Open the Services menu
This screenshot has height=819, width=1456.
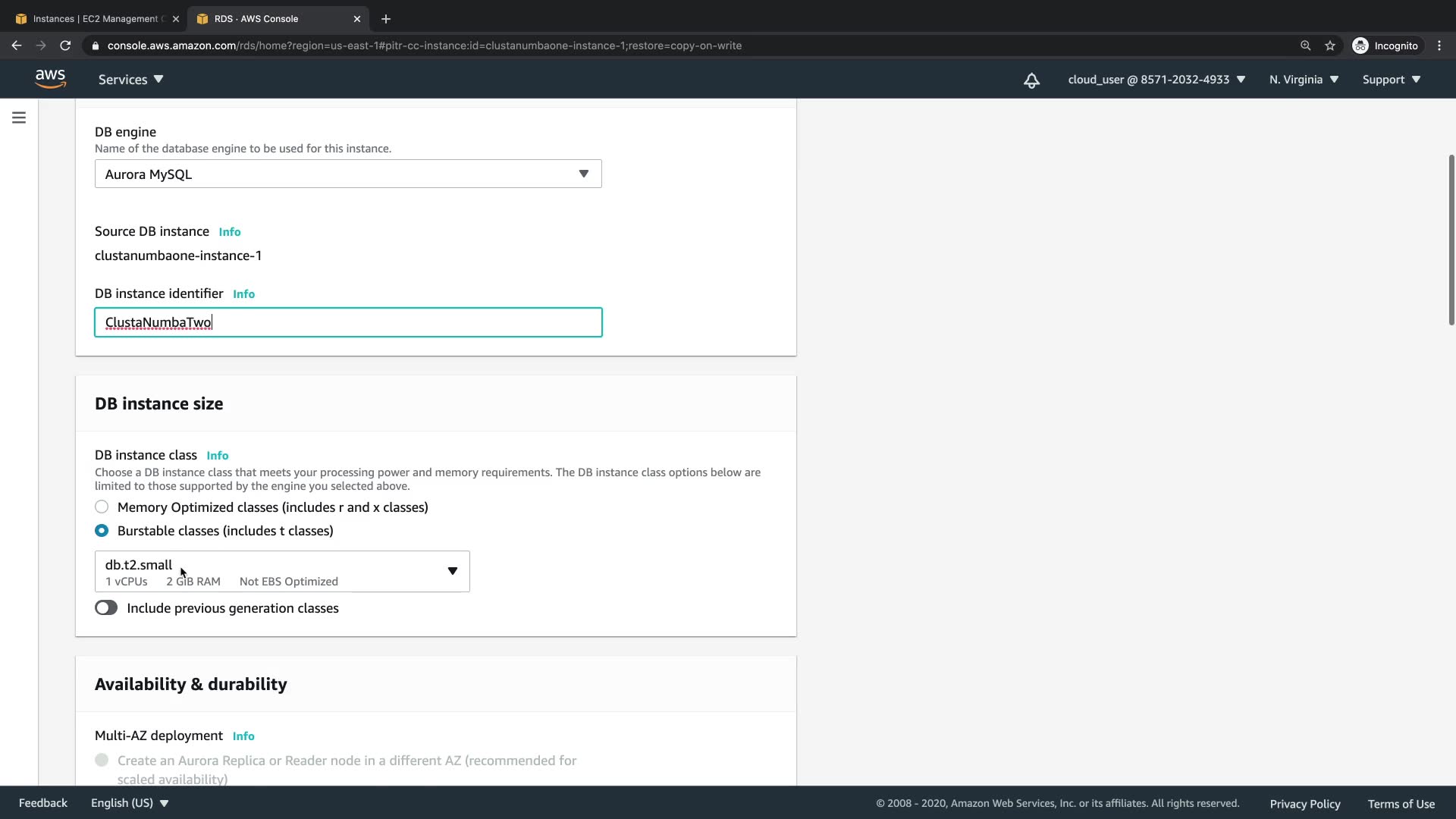click(130, 80)
